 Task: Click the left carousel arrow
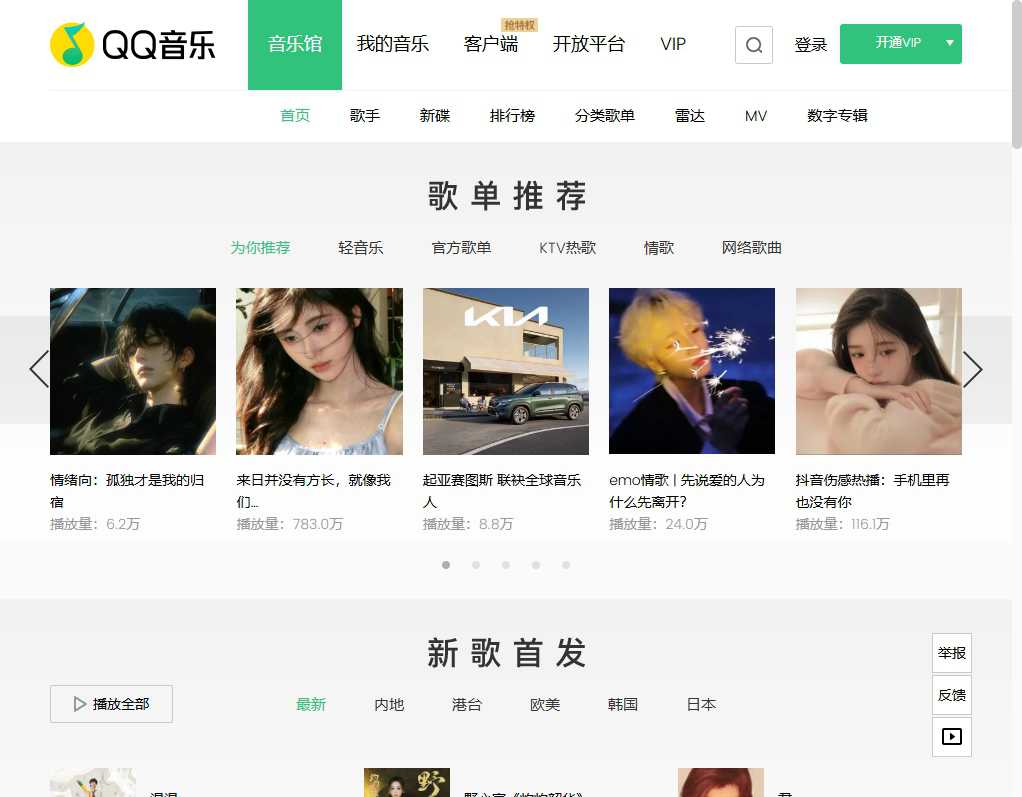39,369
